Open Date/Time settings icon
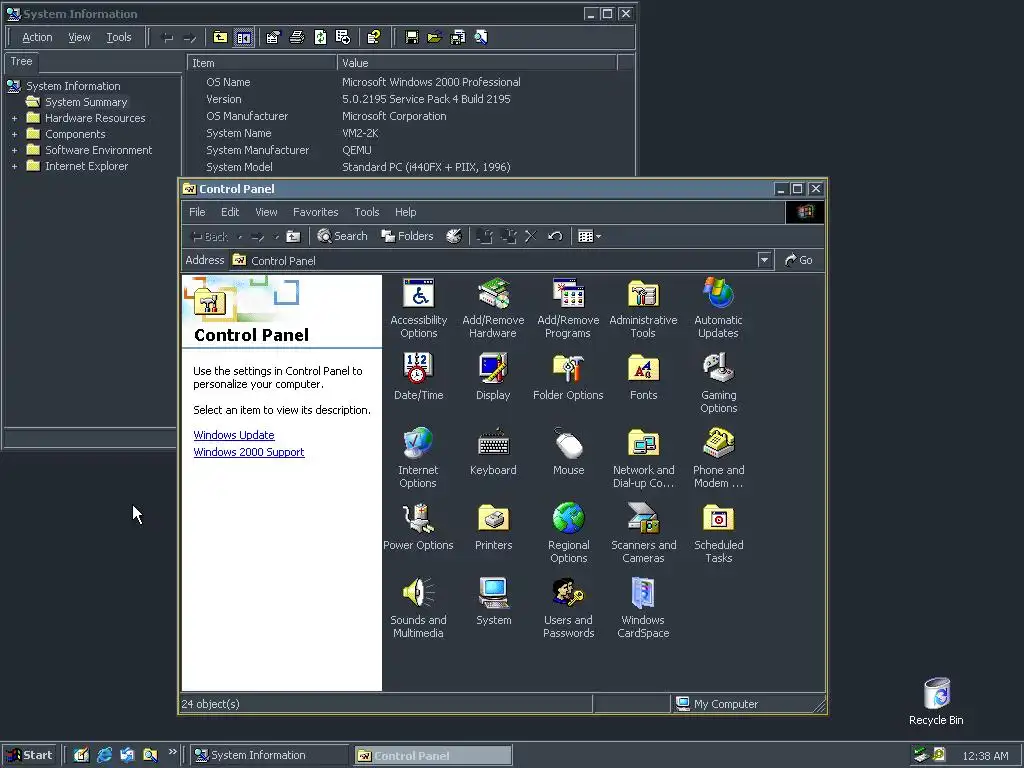Viewport: 1024px width, 768px height. [x=419, y=376]
